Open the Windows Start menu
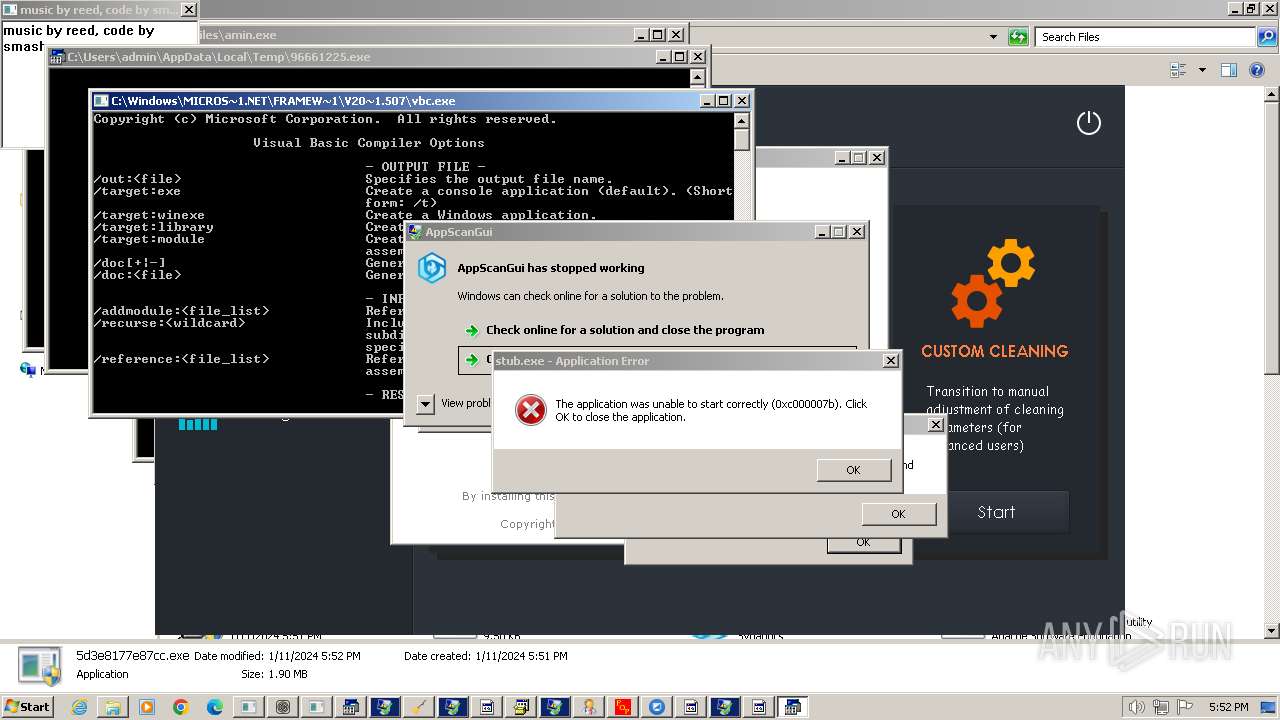 27,707
